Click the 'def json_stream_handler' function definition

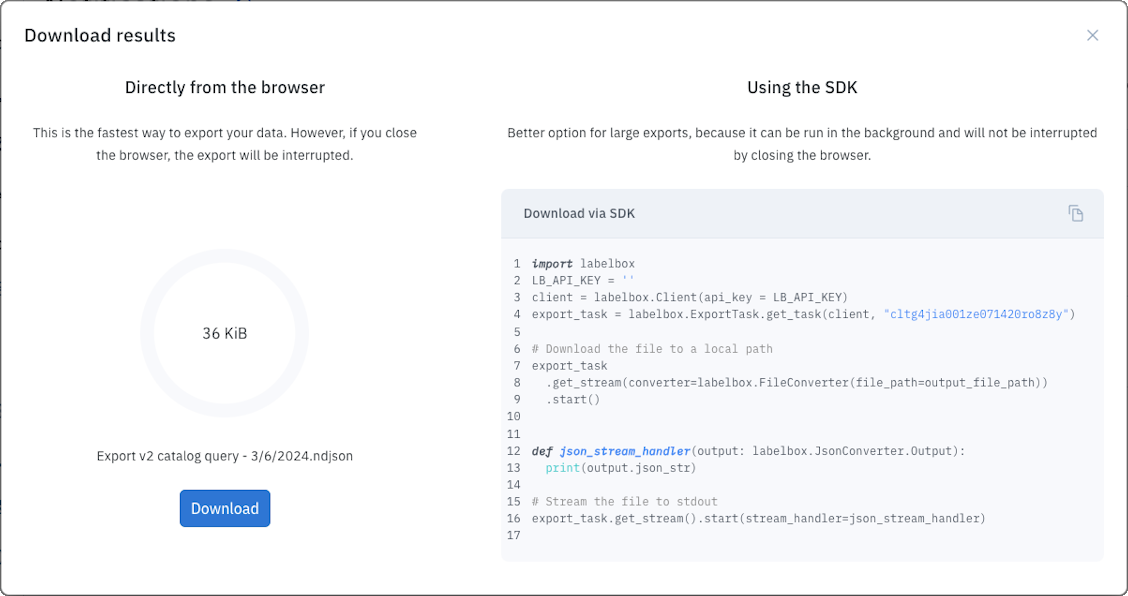(748, 451)
